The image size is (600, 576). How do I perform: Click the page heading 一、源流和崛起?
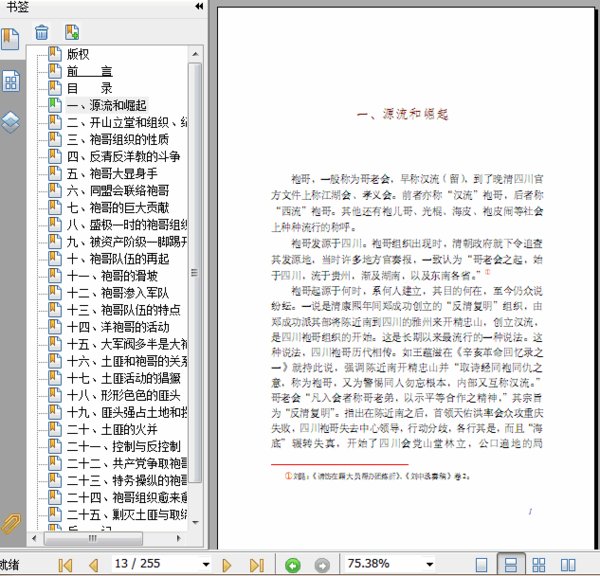[x=403, y=114]
